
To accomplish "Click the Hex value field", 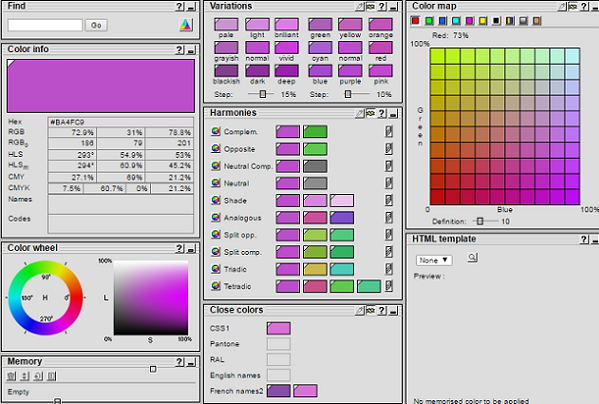I will coord(121,122).
